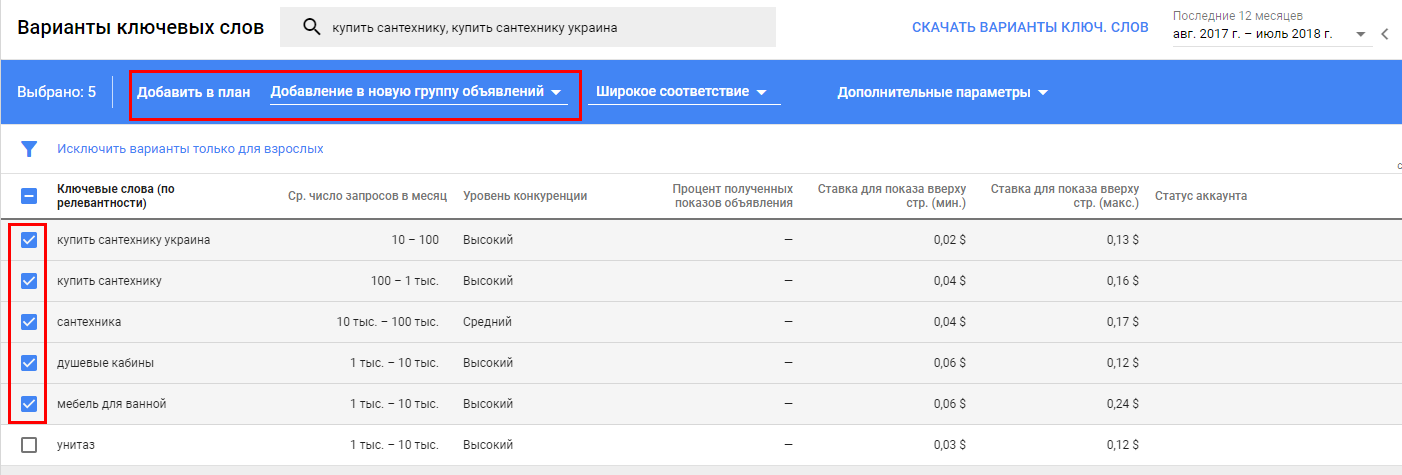The image size is (1402, 475).
Task: Click the '0,24 $' max bid cell
Action: (1121, 404)
